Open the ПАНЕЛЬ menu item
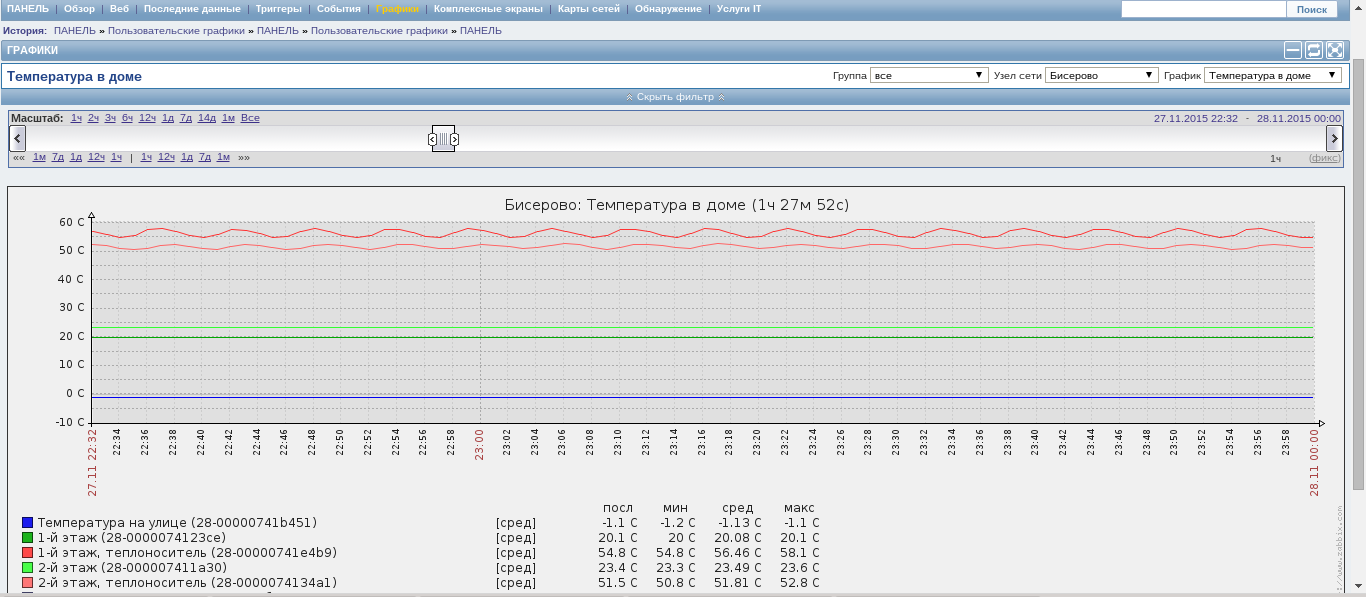Screen dimensions: 1366x597 point(28,9)
